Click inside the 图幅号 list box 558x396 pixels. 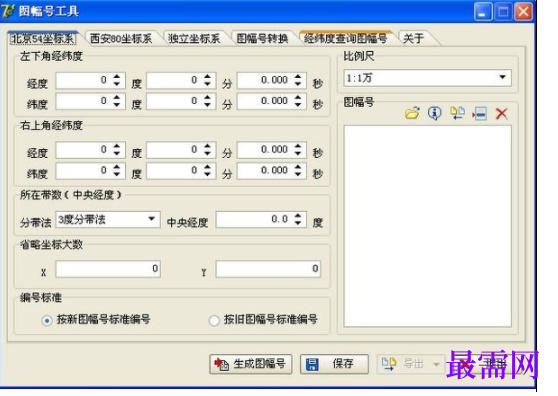click(x=427, y=226)
